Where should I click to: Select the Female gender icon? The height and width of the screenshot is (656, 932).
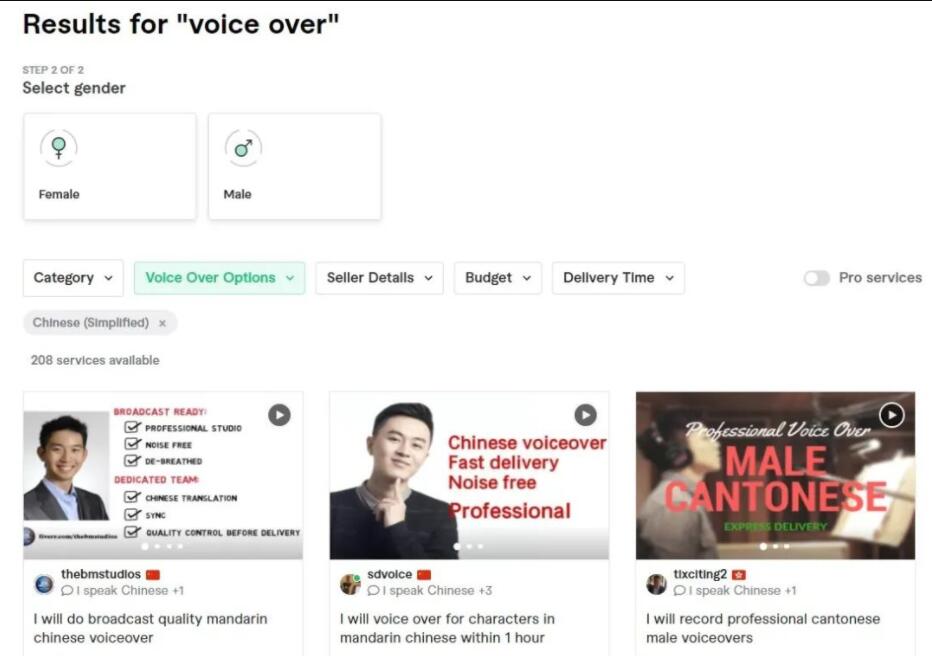(58, 148)
